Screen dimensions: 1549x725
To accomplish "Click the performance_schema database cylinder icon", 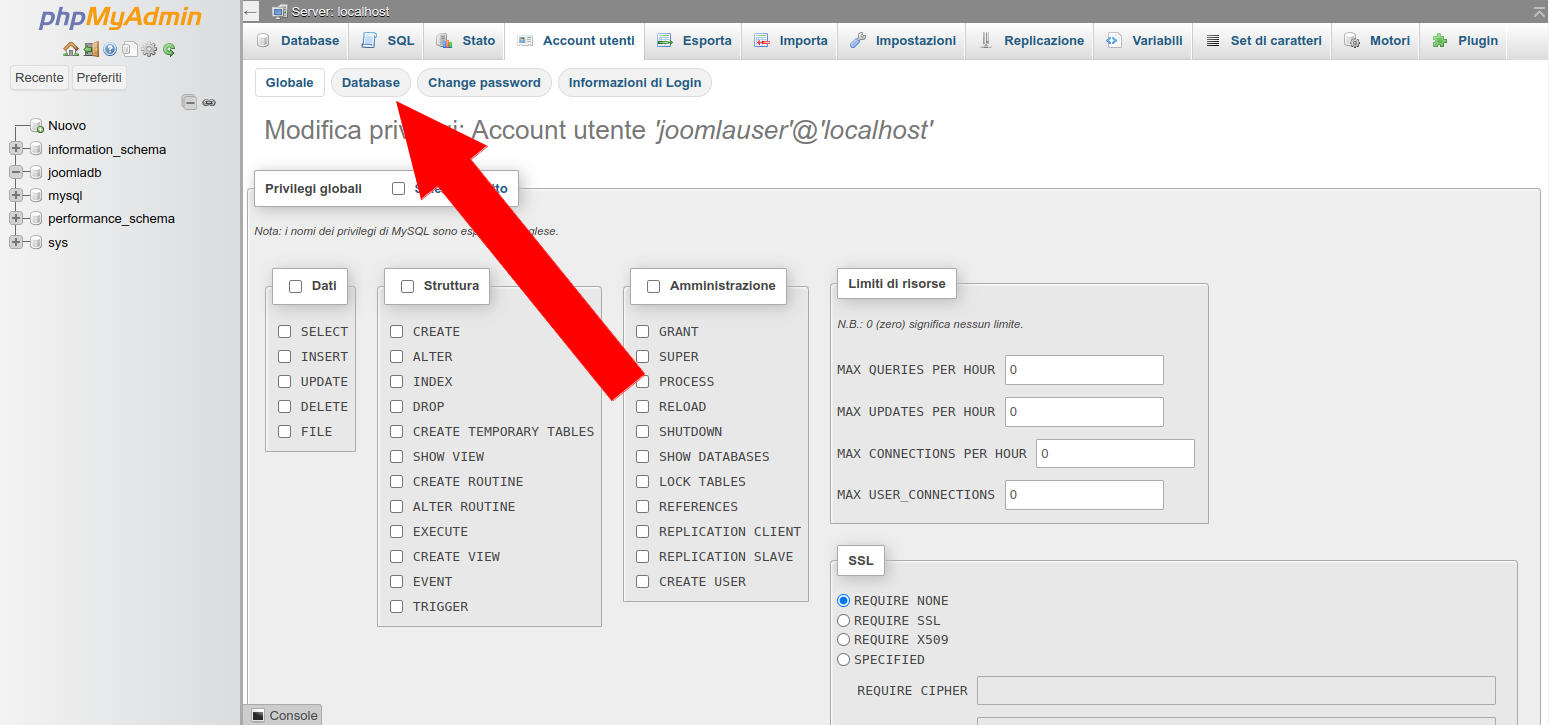I will 37,218.
